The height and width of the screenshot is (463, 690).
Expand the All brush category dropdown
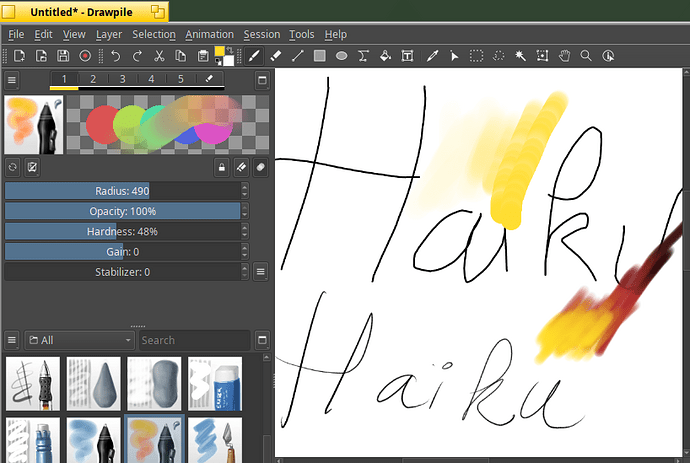[x=80, y=340]
